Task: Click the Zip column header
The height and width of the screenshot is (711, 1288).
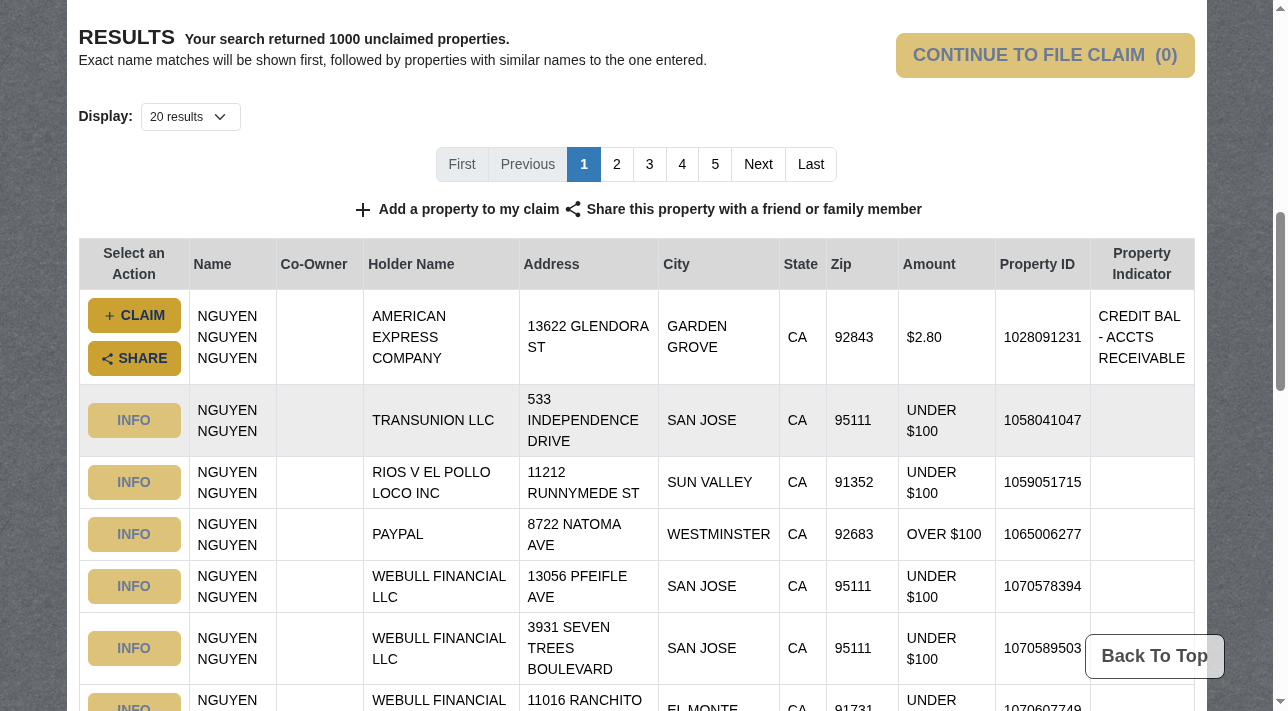Action: click(x=862, y=264)
